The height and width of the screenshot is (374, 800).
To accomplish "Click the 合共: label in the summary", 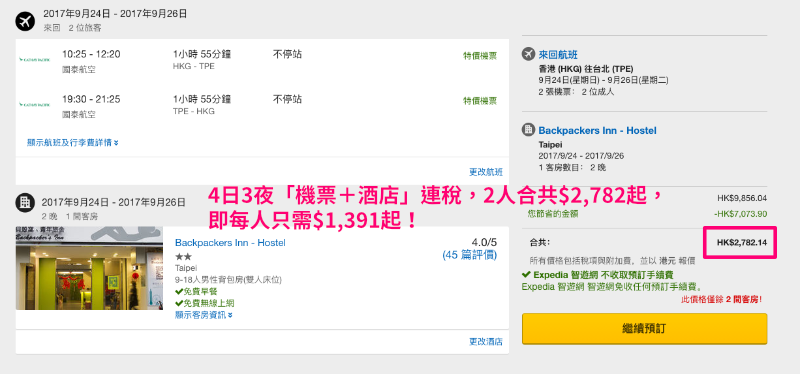I will 540,242.
